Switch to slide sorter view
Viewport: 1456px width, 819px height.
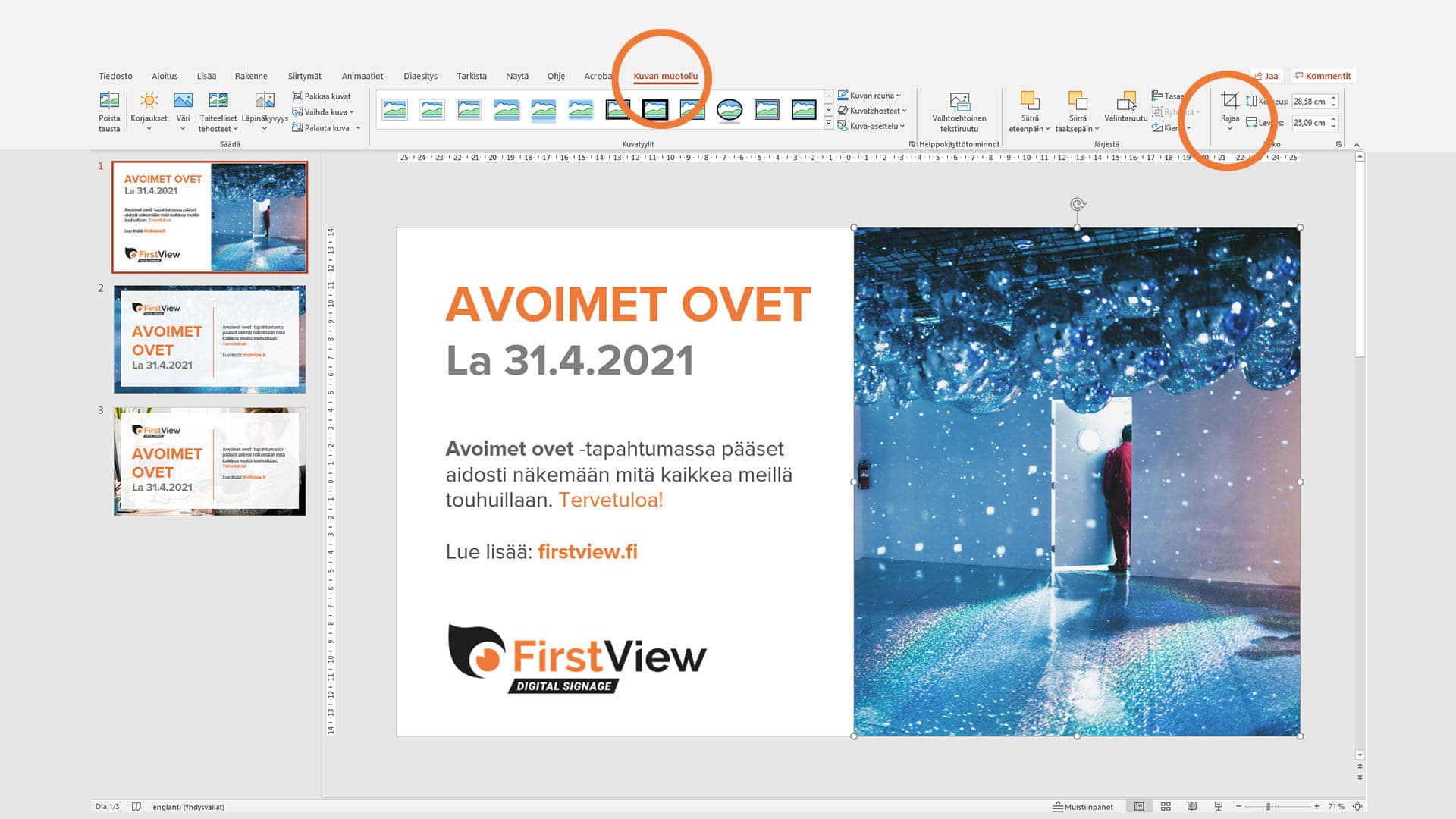[1166, 806]
